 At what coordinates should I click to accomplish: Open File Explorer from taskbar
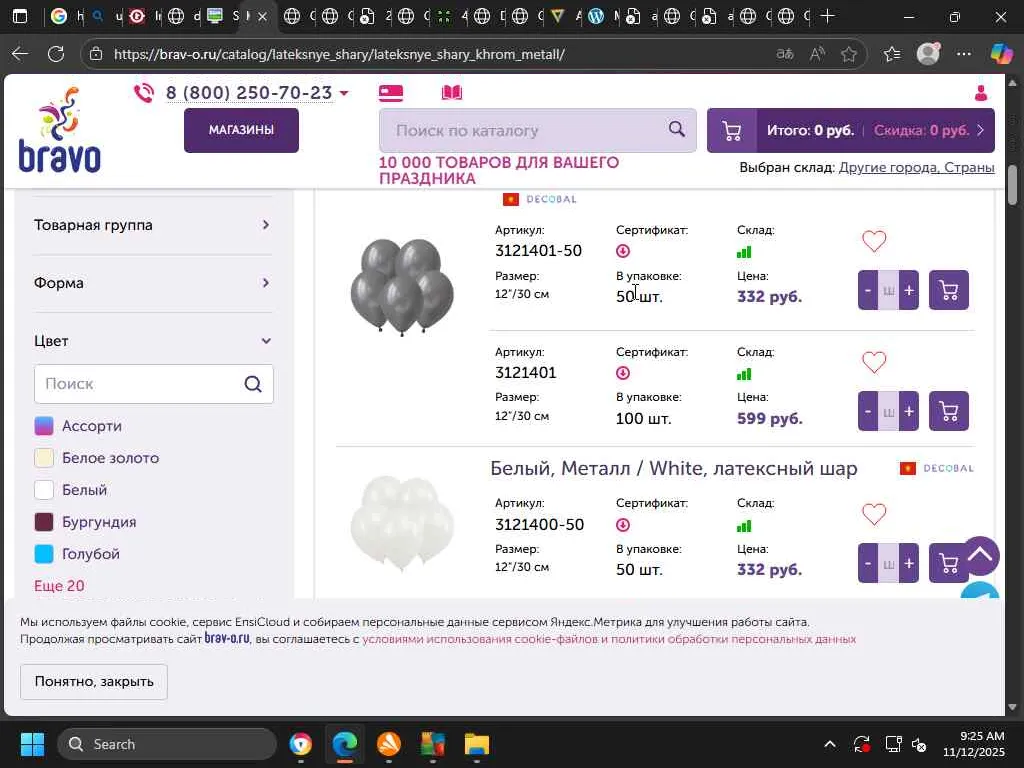tap(477, 744)
